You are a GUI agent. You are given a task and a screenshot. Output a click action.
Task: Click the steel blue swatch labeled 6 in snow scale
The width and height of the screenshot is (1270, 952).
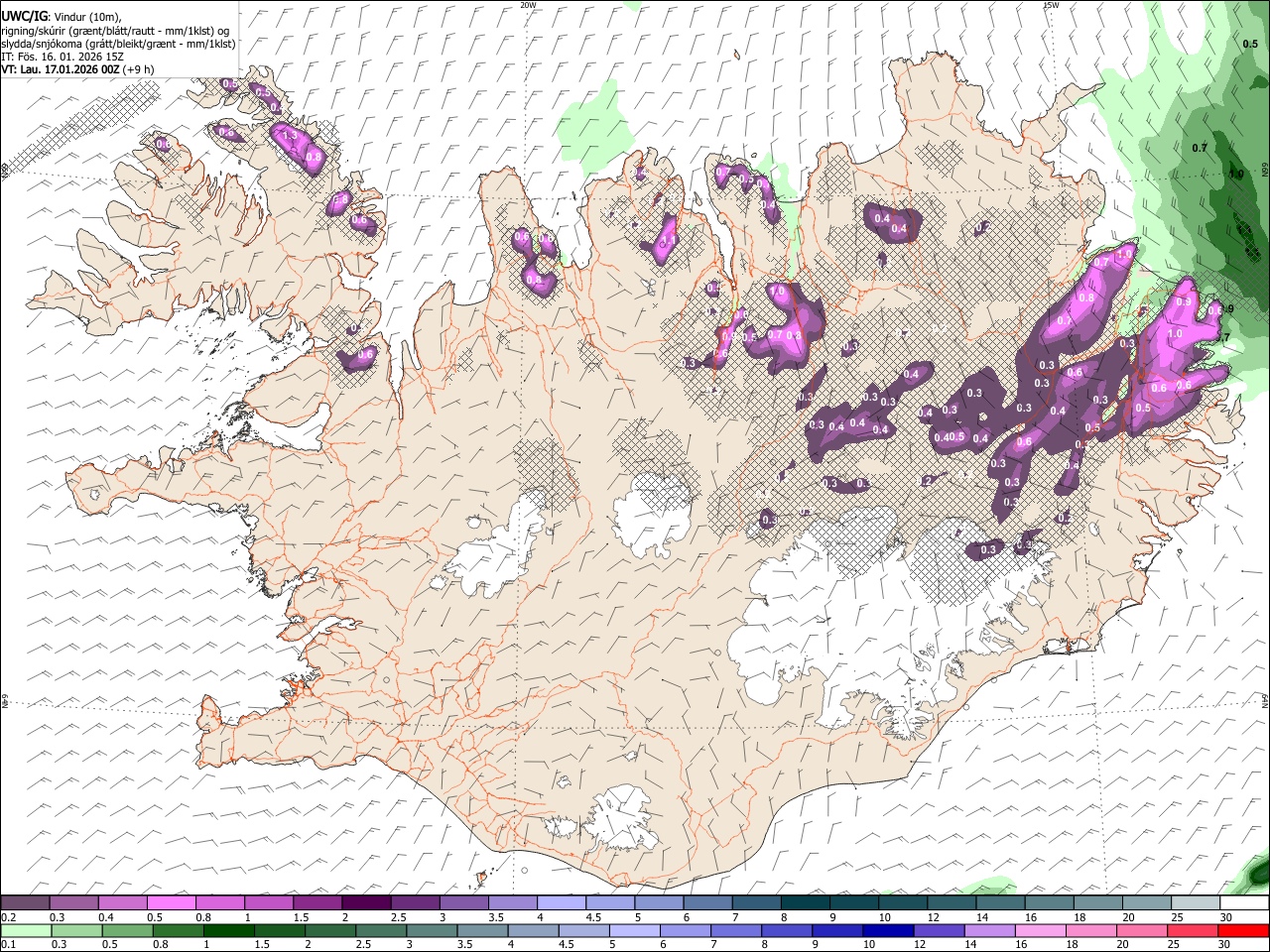[707, 902]
